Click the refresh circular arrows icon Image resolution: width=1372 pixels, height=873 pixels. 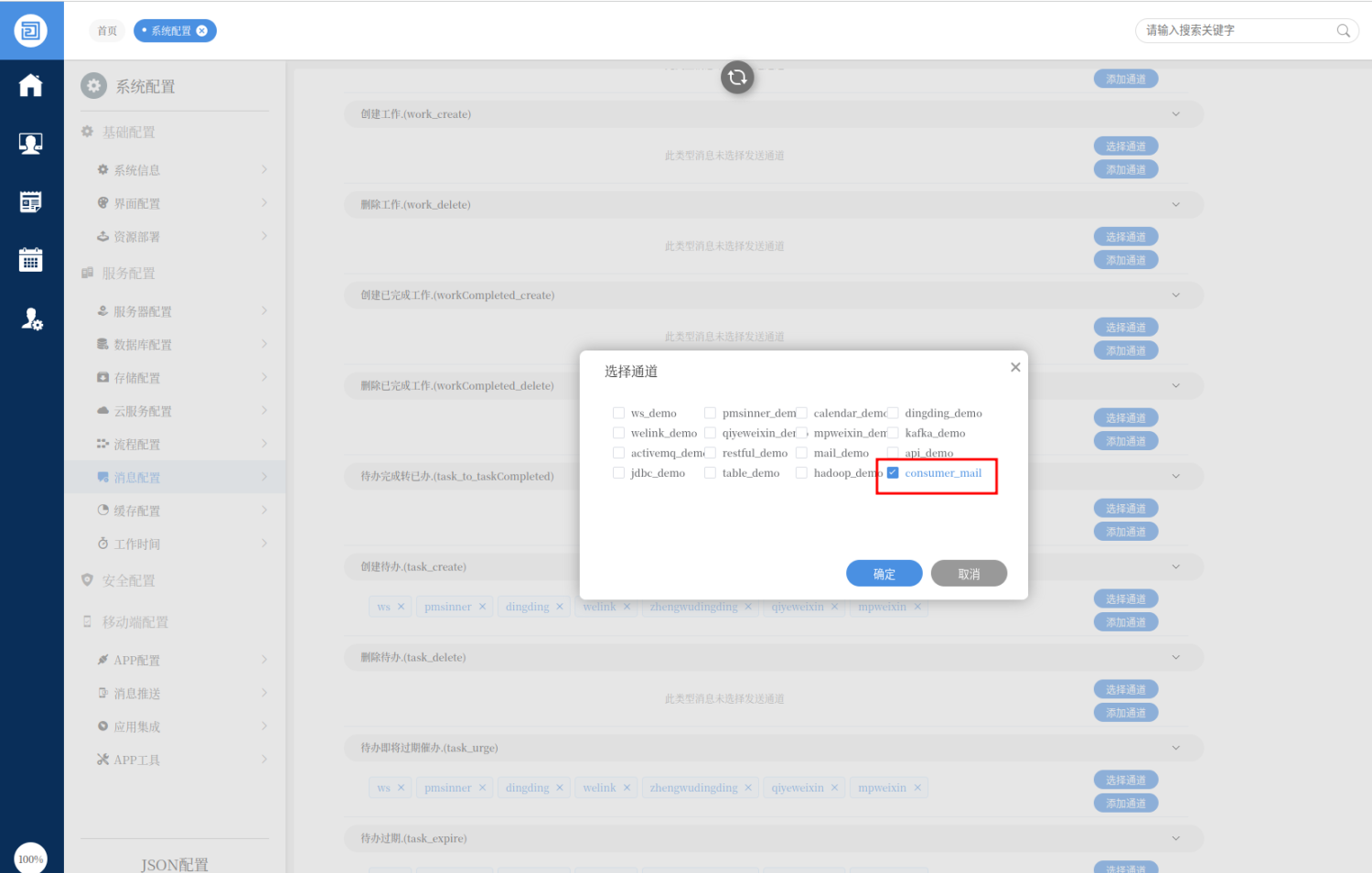[x=737, y=78]
